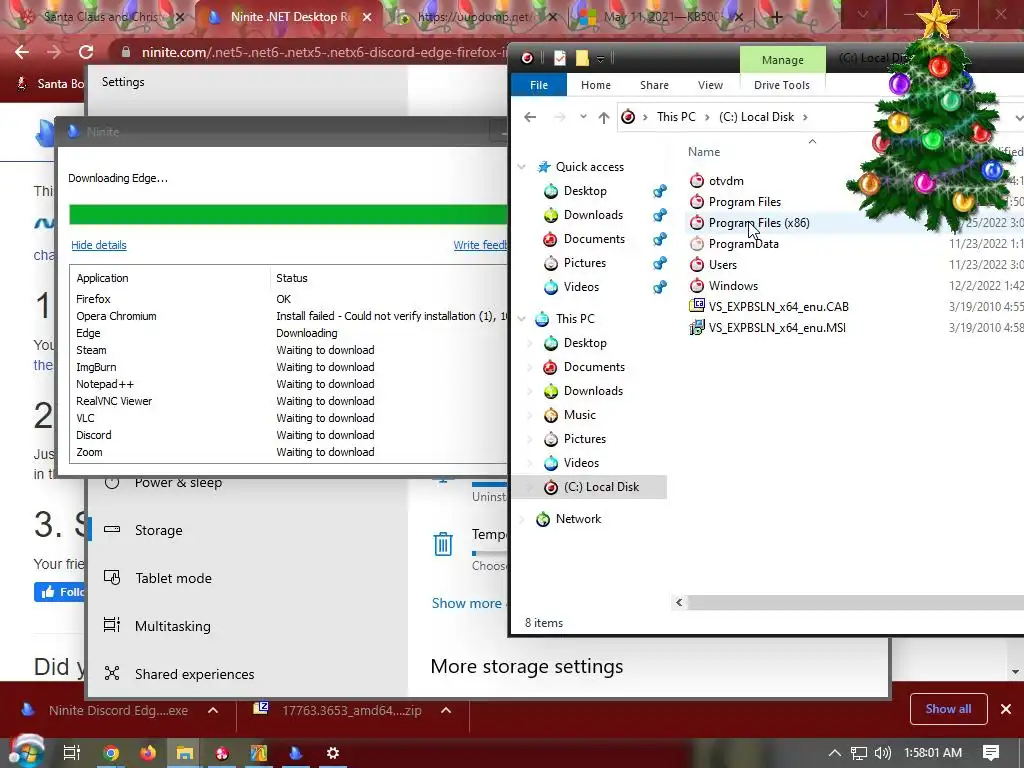
Task: Switch to the Ninite .NET Desktop browser tab
Action: 291,17
